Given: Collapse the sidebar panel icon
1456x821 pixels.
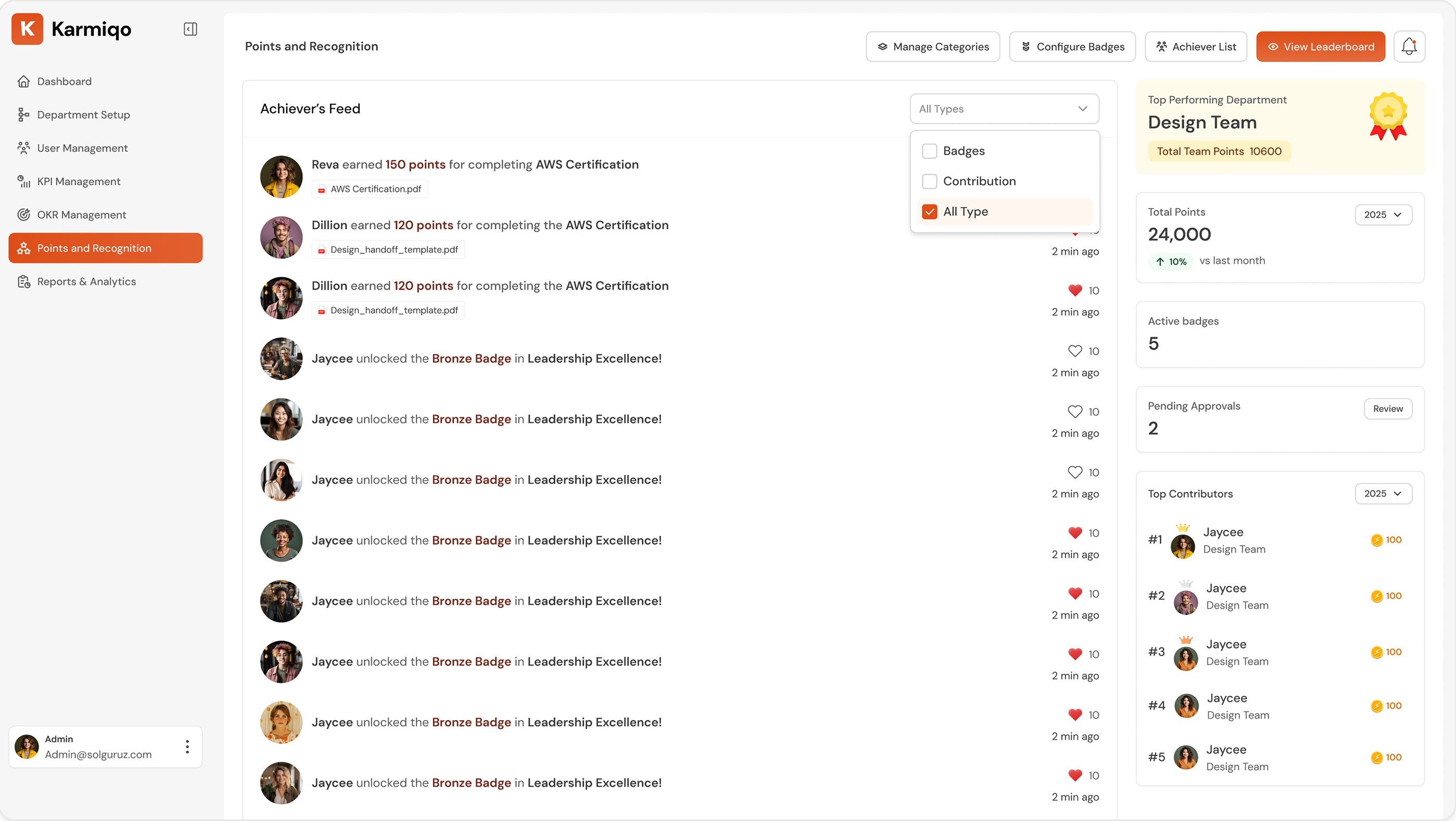Looking at the screenshot, I should (x=191, y=29).
